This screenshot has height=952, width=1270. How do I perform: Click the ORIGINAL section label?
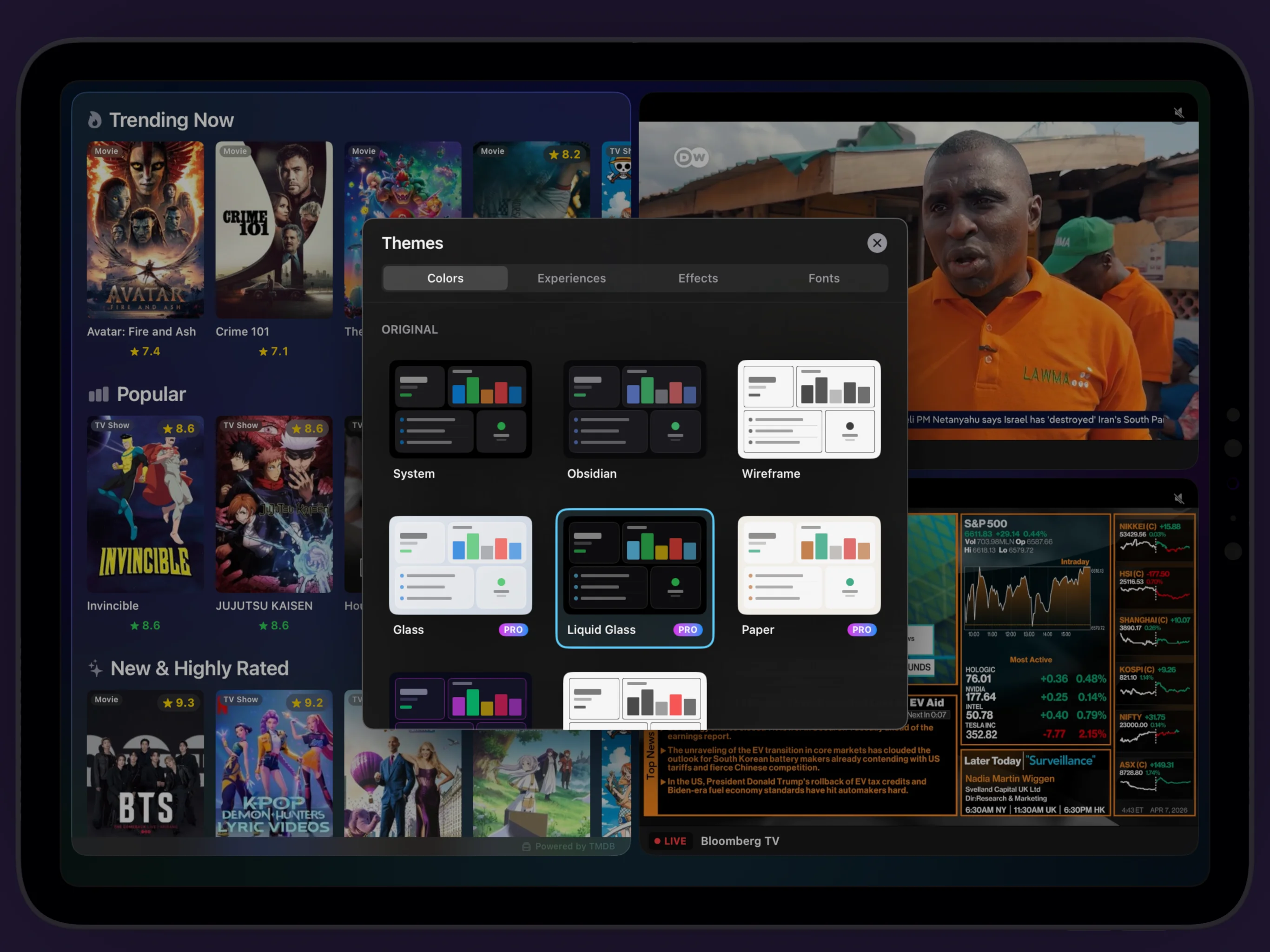click(x=410, y=330)
